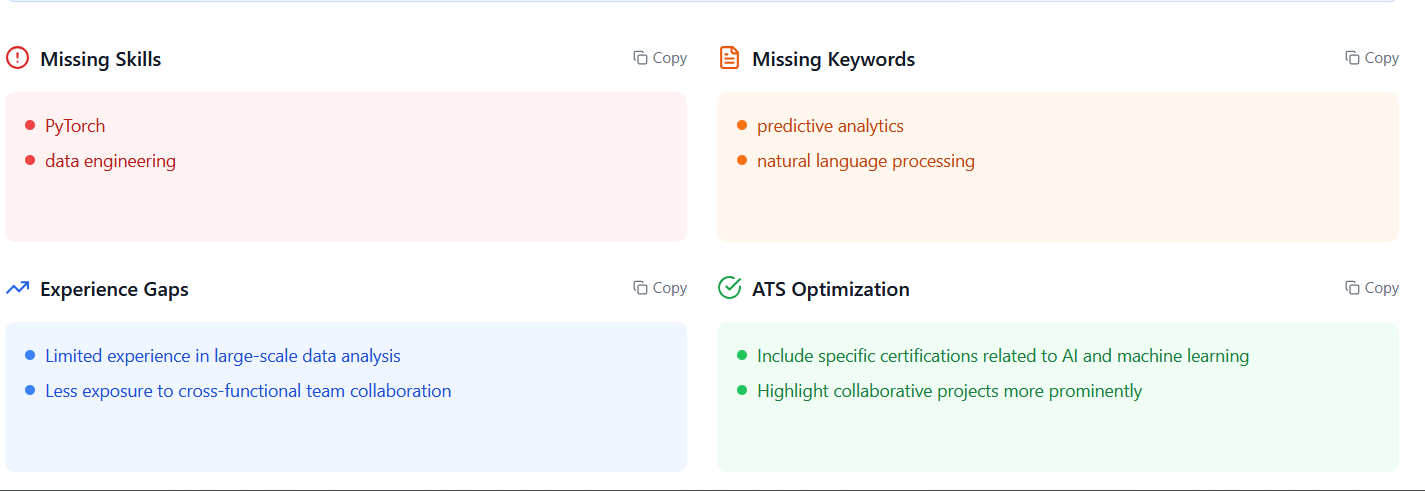
Task: Click natural language processing keyword
Action: [x=866, y=161]
